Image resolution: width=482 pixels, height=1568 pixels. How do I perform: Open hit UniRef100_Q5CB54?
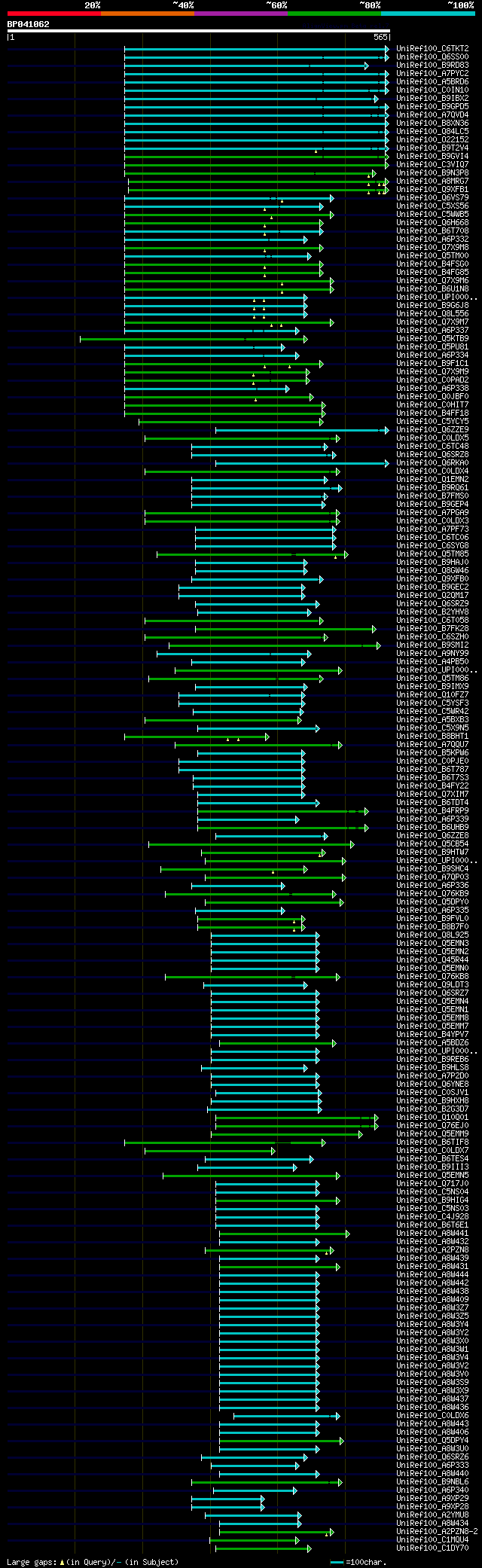coord(432,843)
